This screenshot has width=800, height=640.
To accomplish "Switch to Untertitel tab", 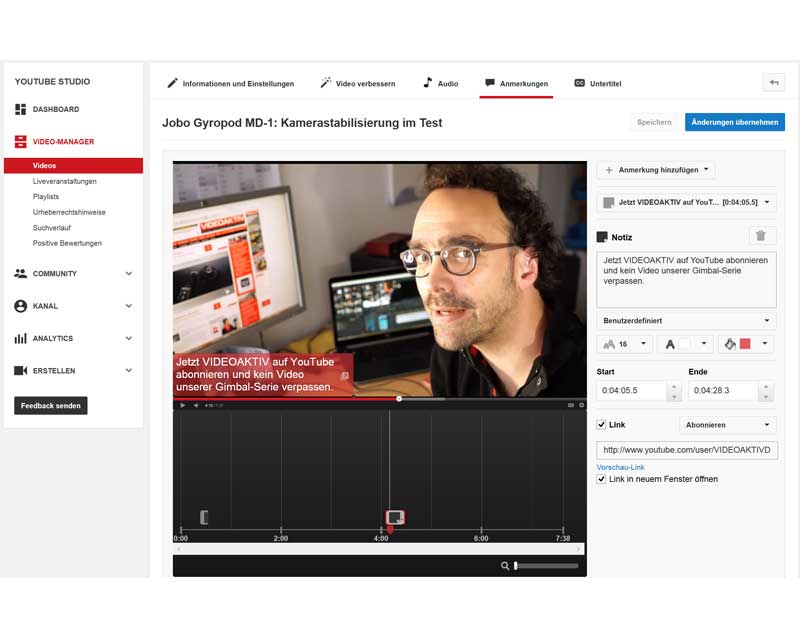I will point(598,83).
